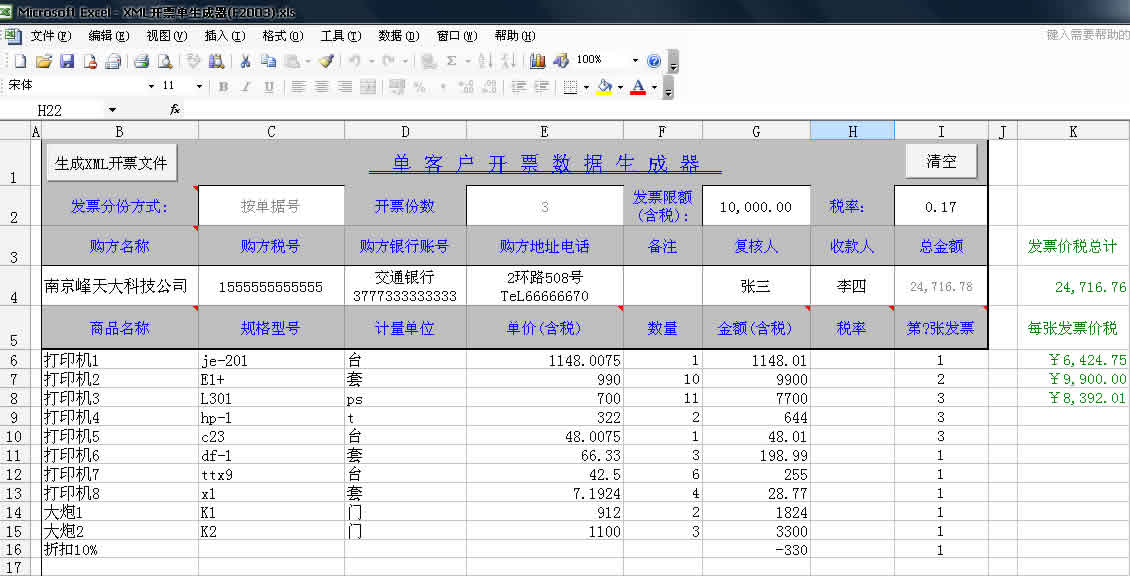Toggle Underline formatting

(x=269, y=87)
